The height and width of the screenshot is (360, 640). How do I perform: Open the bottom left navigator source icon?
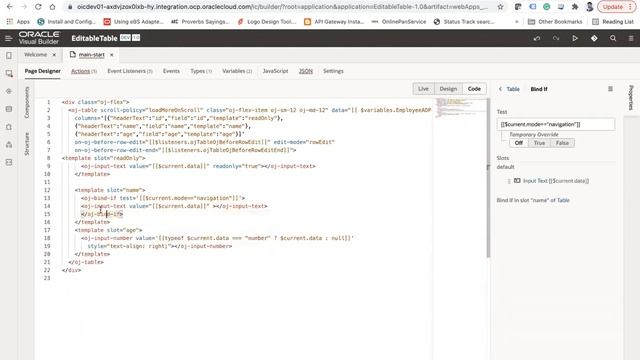coord(9,162)
